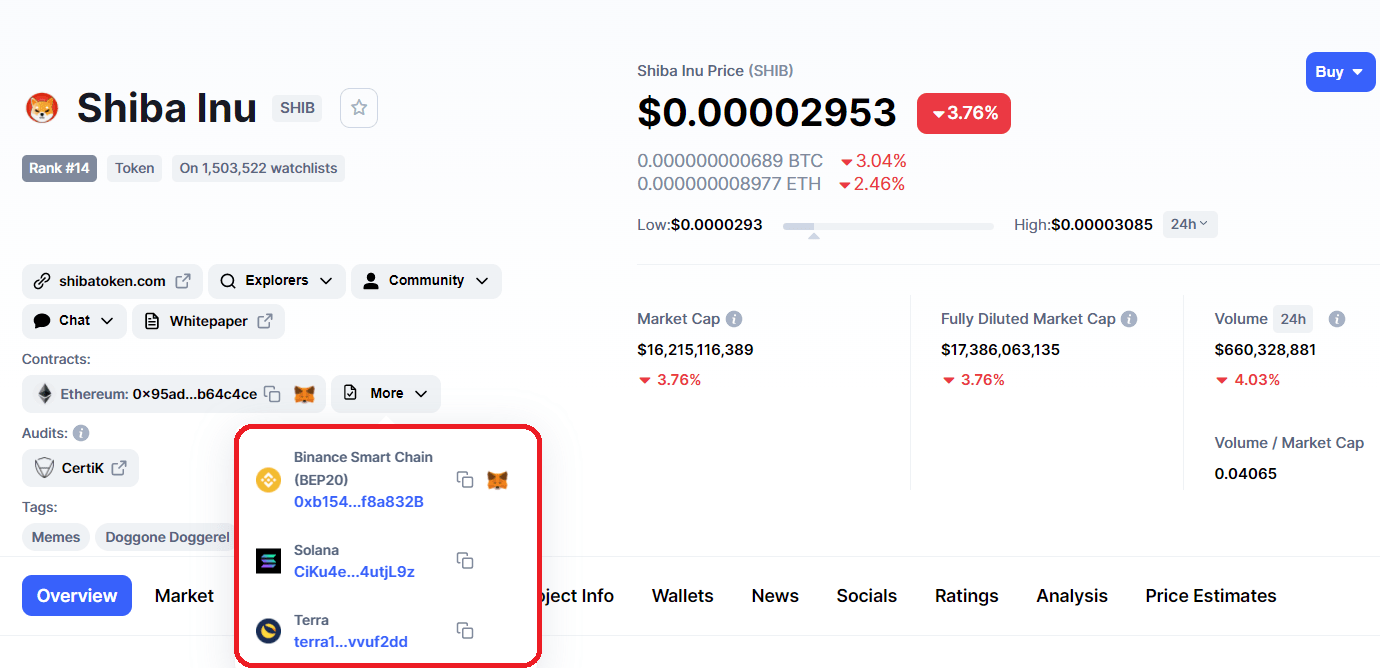
Task: Click the 1,503,522 watchlists badge
Action: click(x=258, y=168)
